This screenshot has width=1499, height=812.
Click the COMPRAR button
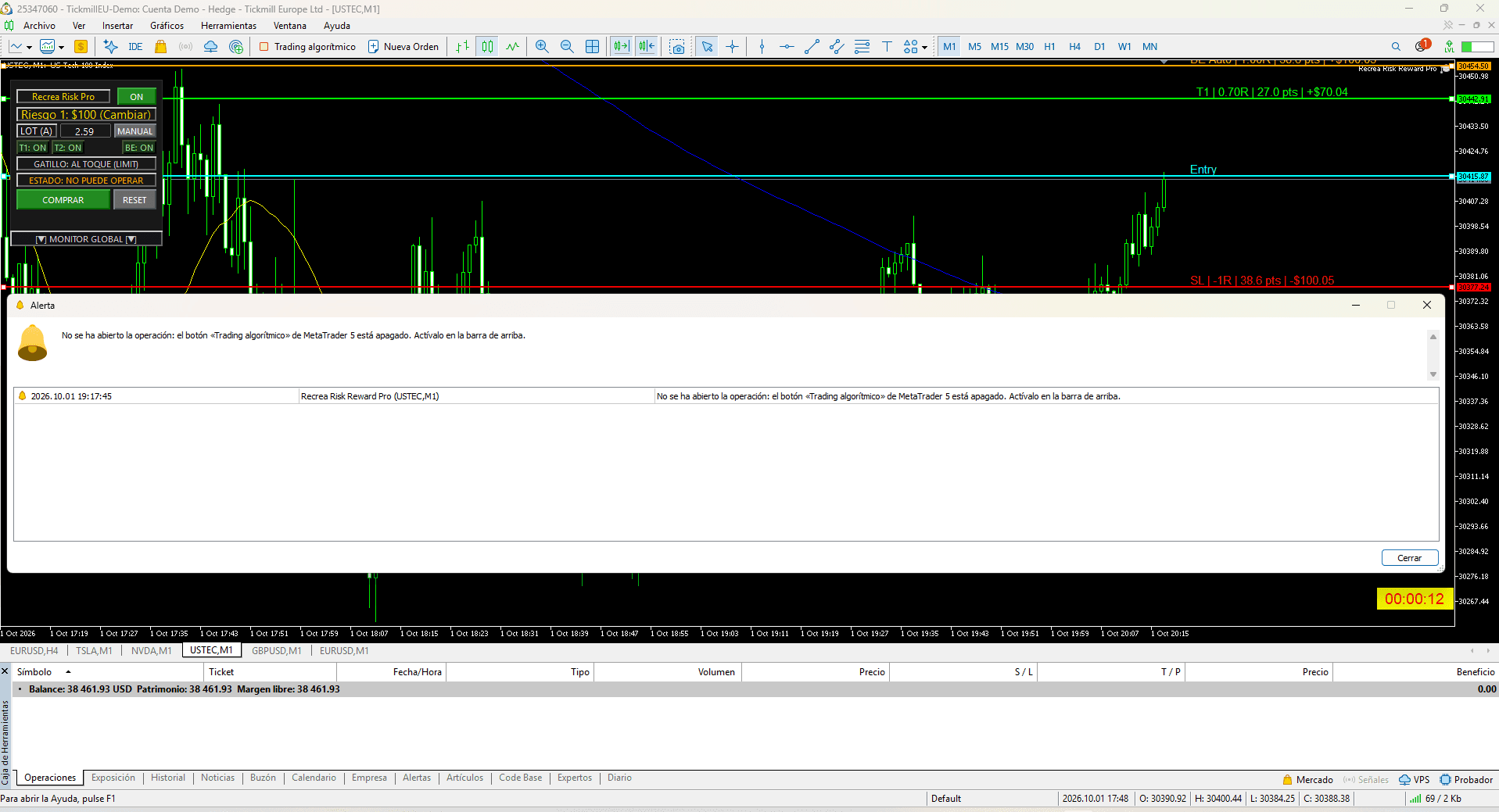(x=63, y=200)
